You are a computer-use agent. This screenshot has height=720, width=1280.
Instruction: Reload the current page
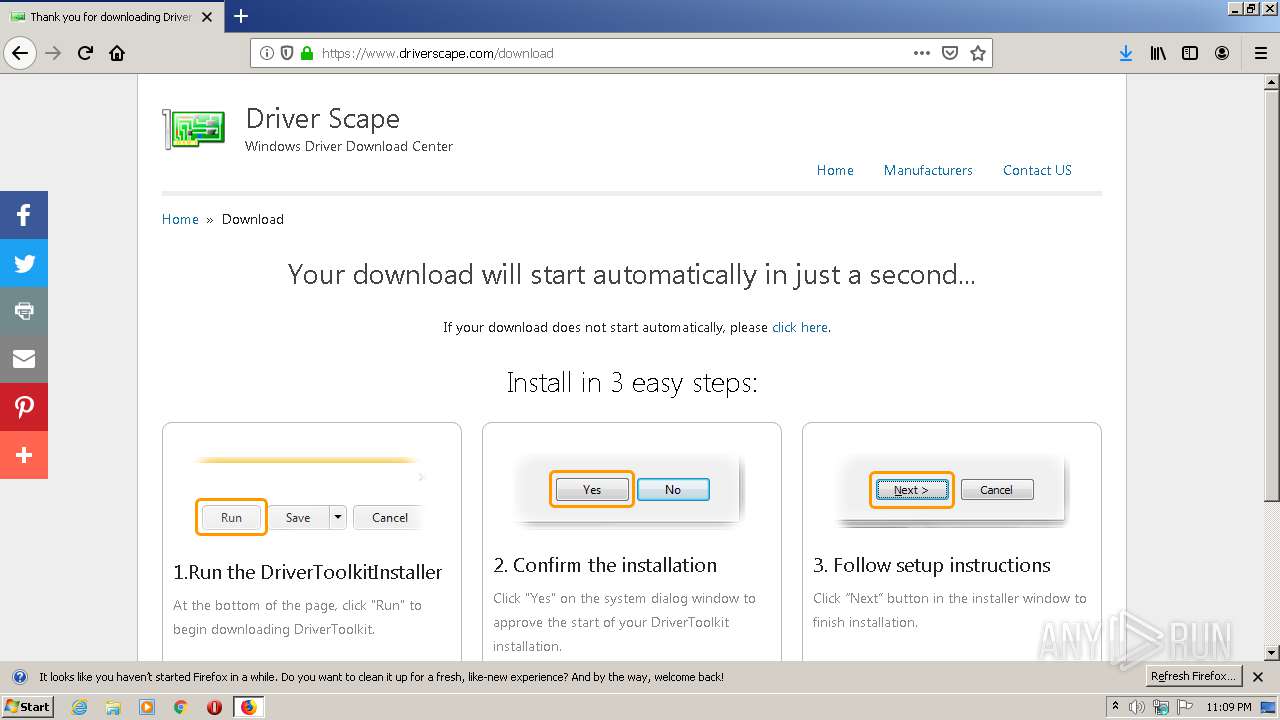(x=85, y=53)
